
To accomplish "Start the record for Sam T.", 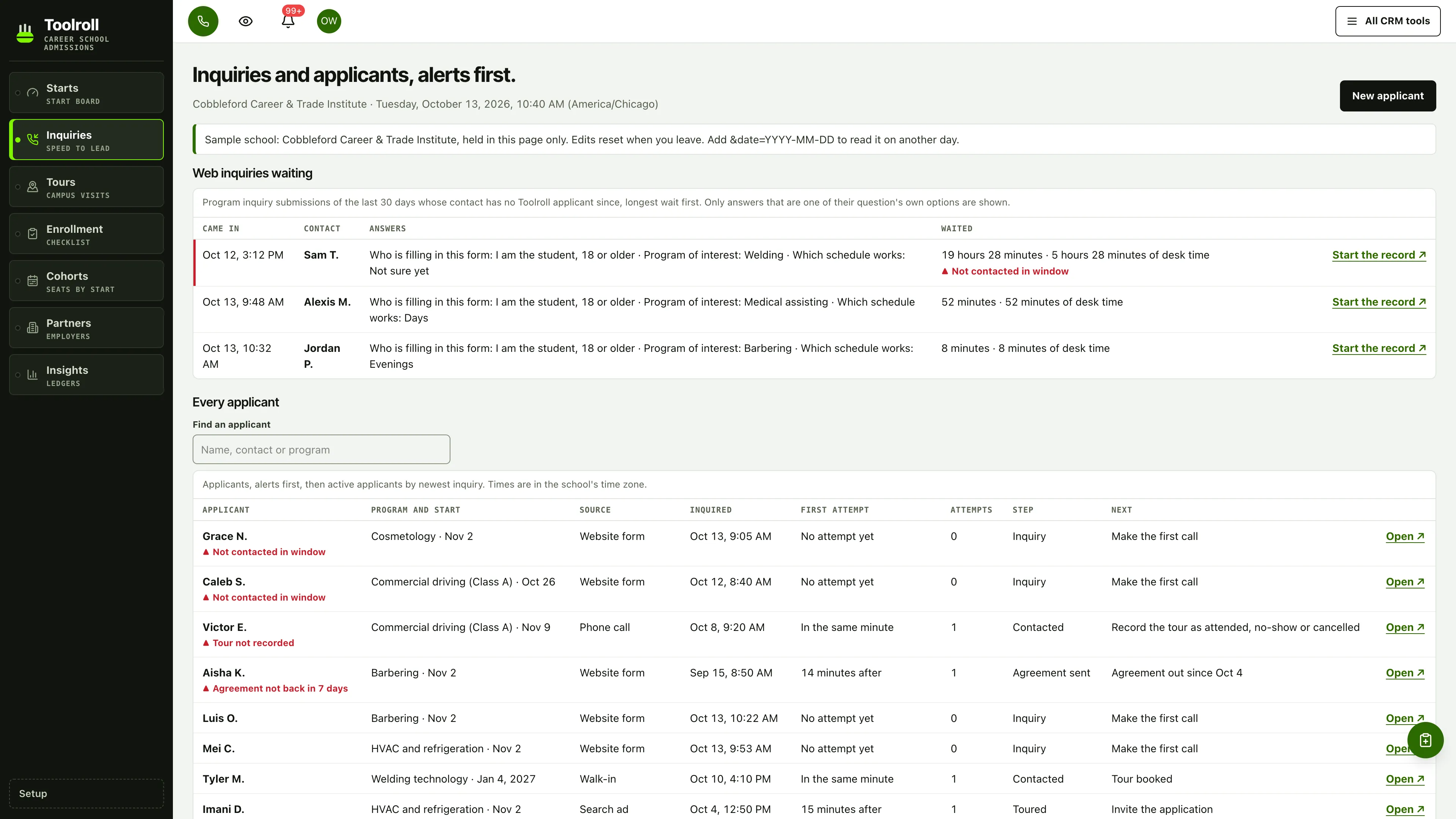I will click(x=1379, y=255).
